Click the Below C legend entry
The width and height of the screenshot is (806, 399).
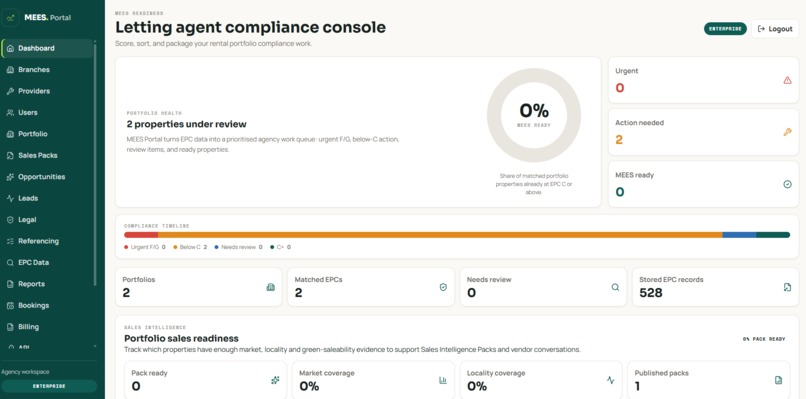point(190,247)
